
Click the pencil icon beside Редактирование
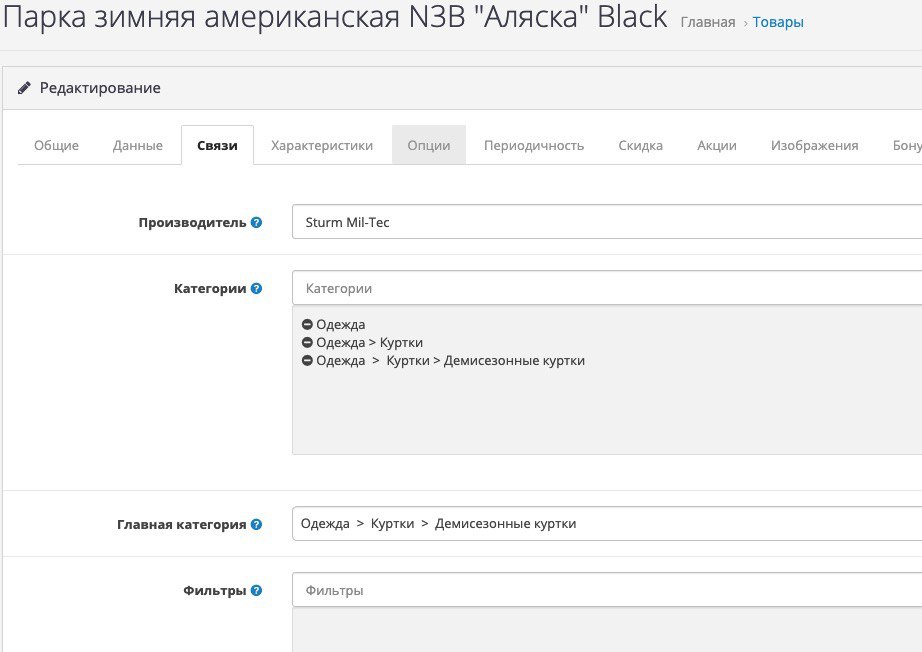(x=24, y=88)
